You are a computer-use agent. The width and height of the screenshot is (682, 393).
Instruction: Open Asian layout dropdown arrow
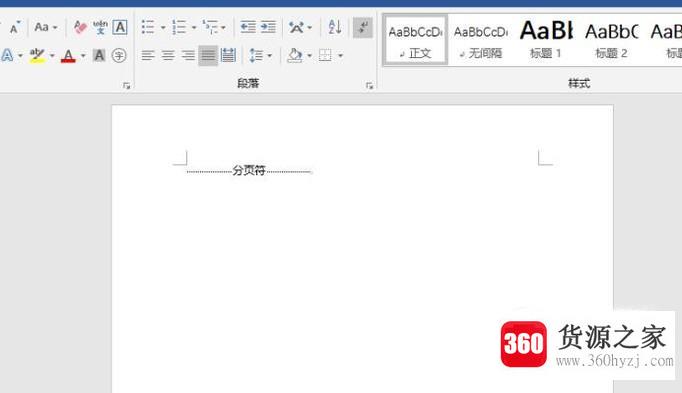point(310,28)
